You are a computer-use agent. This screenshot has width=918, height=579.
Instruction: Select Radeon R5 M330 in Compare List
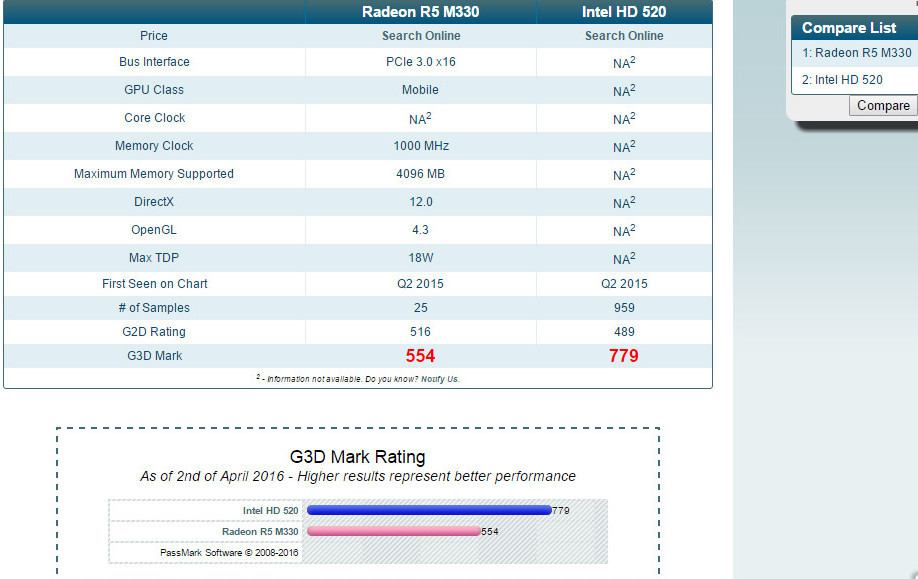(857, 53)
